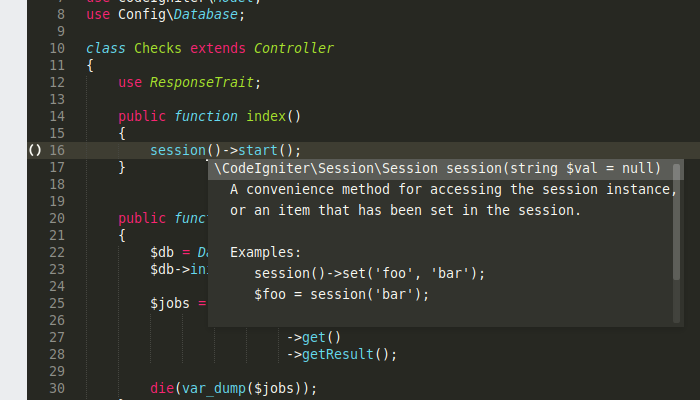Click the session()->set('foo', 'bar') example line
Viewport: 700px width, 400px height.
[x=369, y=273]
